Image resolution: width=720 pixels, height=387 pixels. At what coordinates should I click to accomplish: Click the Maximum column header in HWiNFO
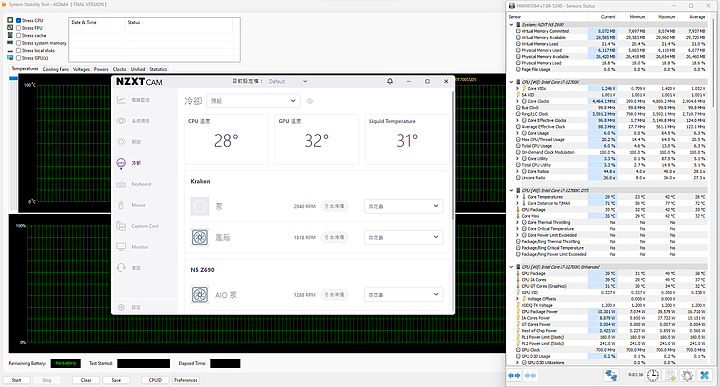tap(667, 17)
